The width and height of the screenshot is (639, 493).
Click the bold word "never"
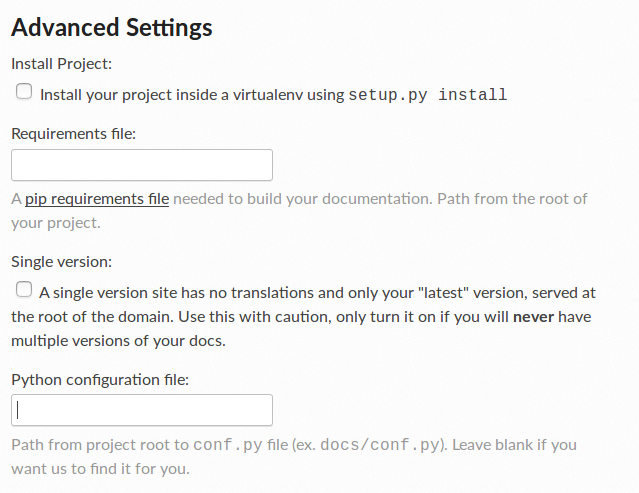[533, 317]
